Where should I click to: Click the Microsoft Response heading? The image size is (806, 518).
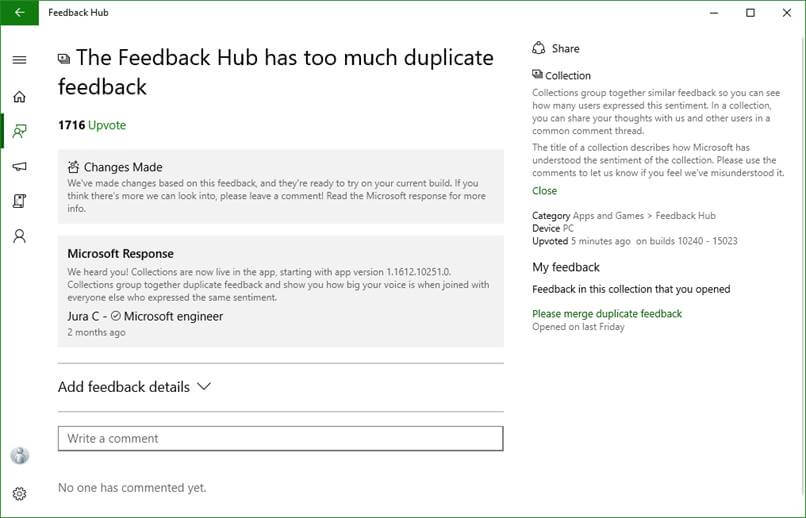120,254
